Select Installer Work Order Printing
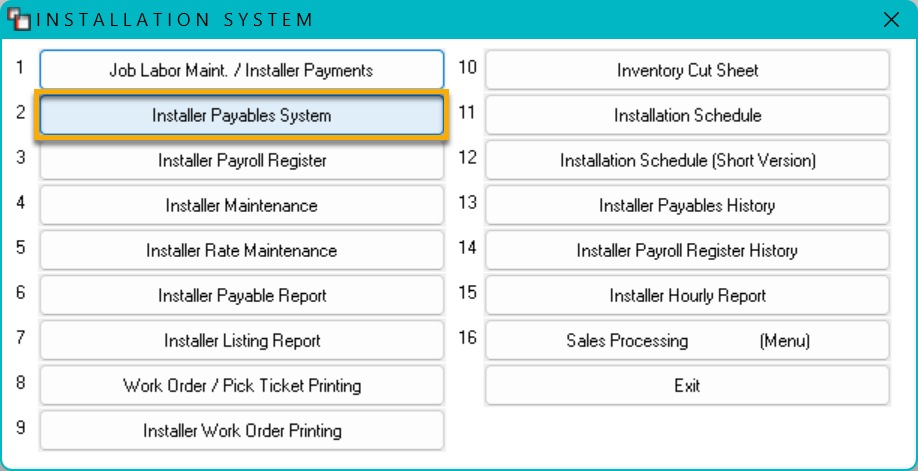This screenshot has width=918, height=471. pos(242,431)
